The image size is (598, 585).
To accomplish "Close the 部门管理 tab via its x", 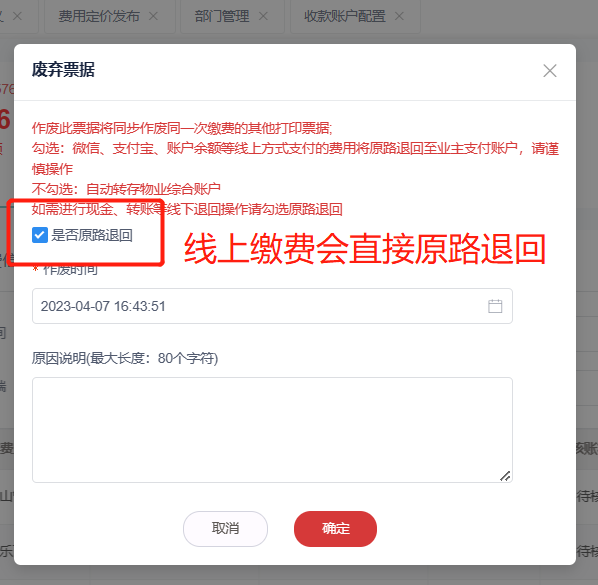I will tap(263, 16).
